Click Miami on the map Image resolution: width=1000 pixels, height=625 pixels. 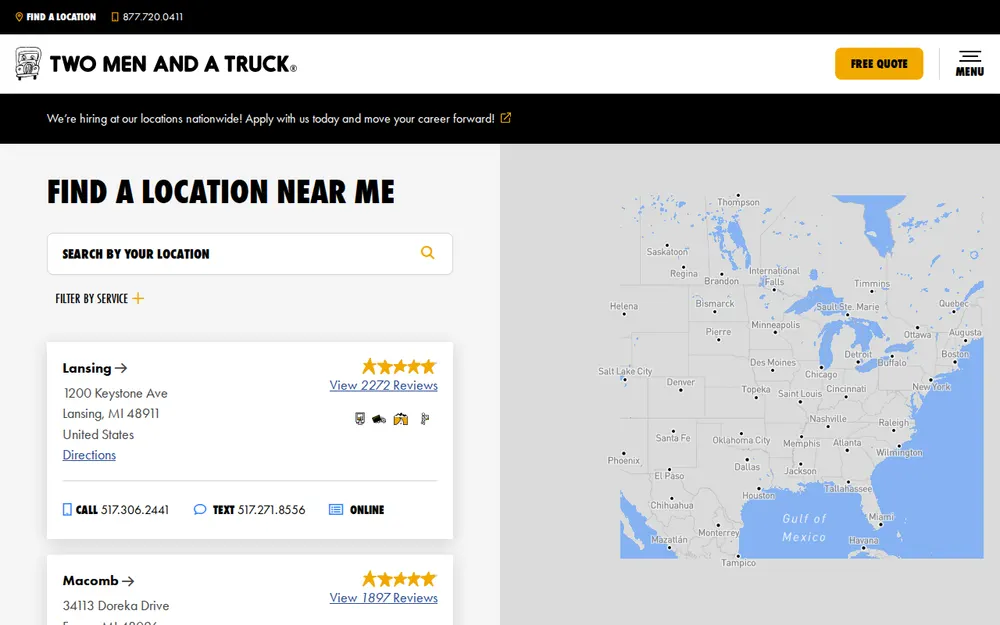coord(881,517)
